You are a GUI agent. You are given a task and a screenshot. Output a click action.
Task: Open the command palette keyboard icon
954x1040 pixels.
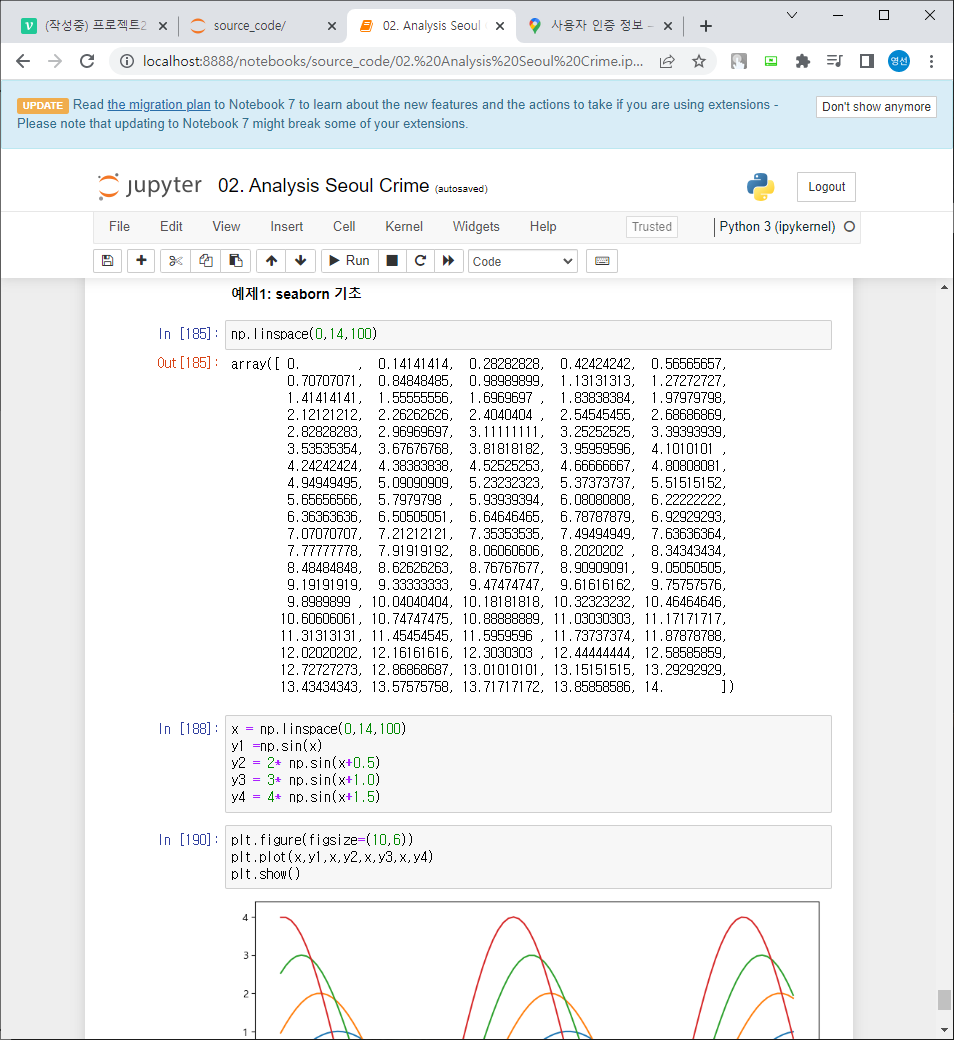[602, 261]
